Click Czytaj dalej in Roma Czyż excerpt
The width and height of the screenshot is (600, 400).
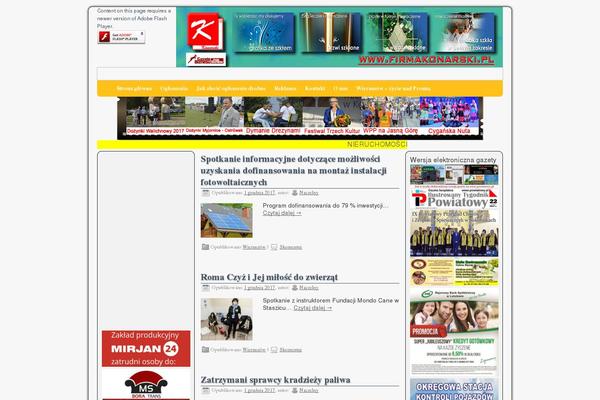(x=313, y=308)
